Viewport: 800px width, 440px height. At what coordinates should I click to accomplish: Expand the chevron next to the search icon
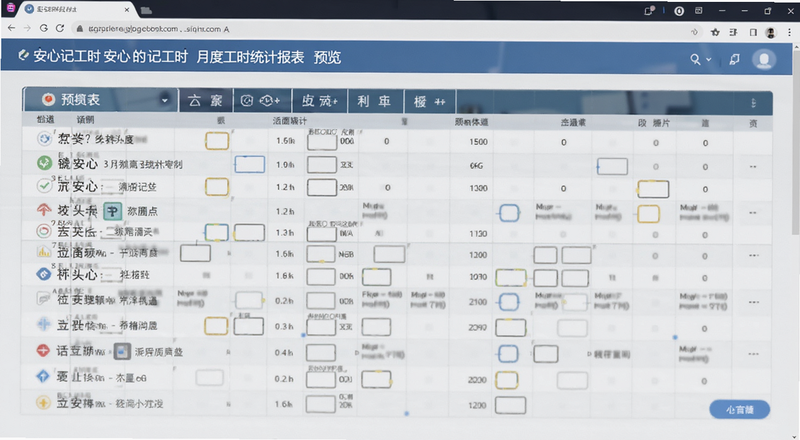[x=709, y=59]
